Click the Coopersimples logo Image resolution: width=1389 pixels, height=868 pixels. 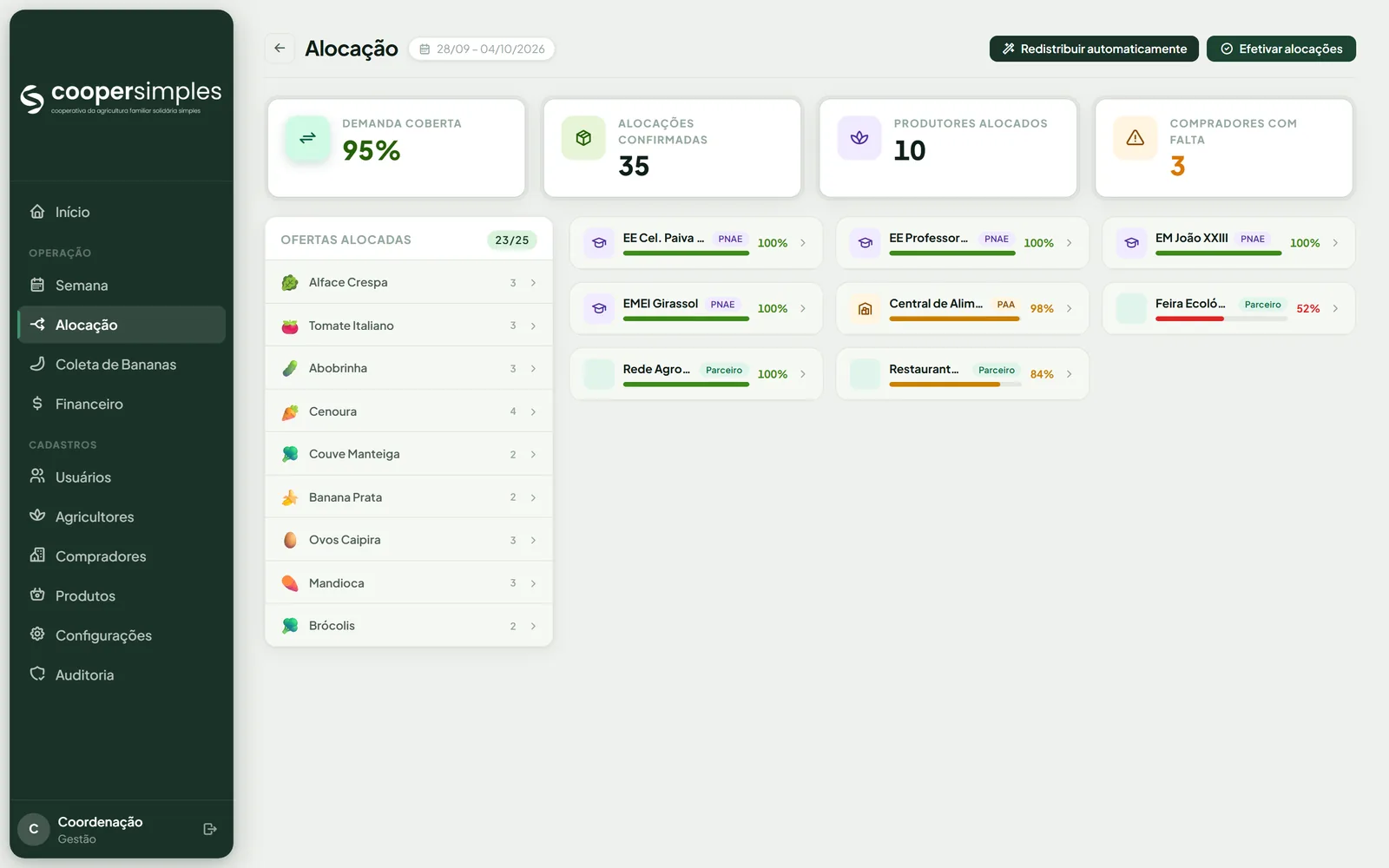point(121,97)
